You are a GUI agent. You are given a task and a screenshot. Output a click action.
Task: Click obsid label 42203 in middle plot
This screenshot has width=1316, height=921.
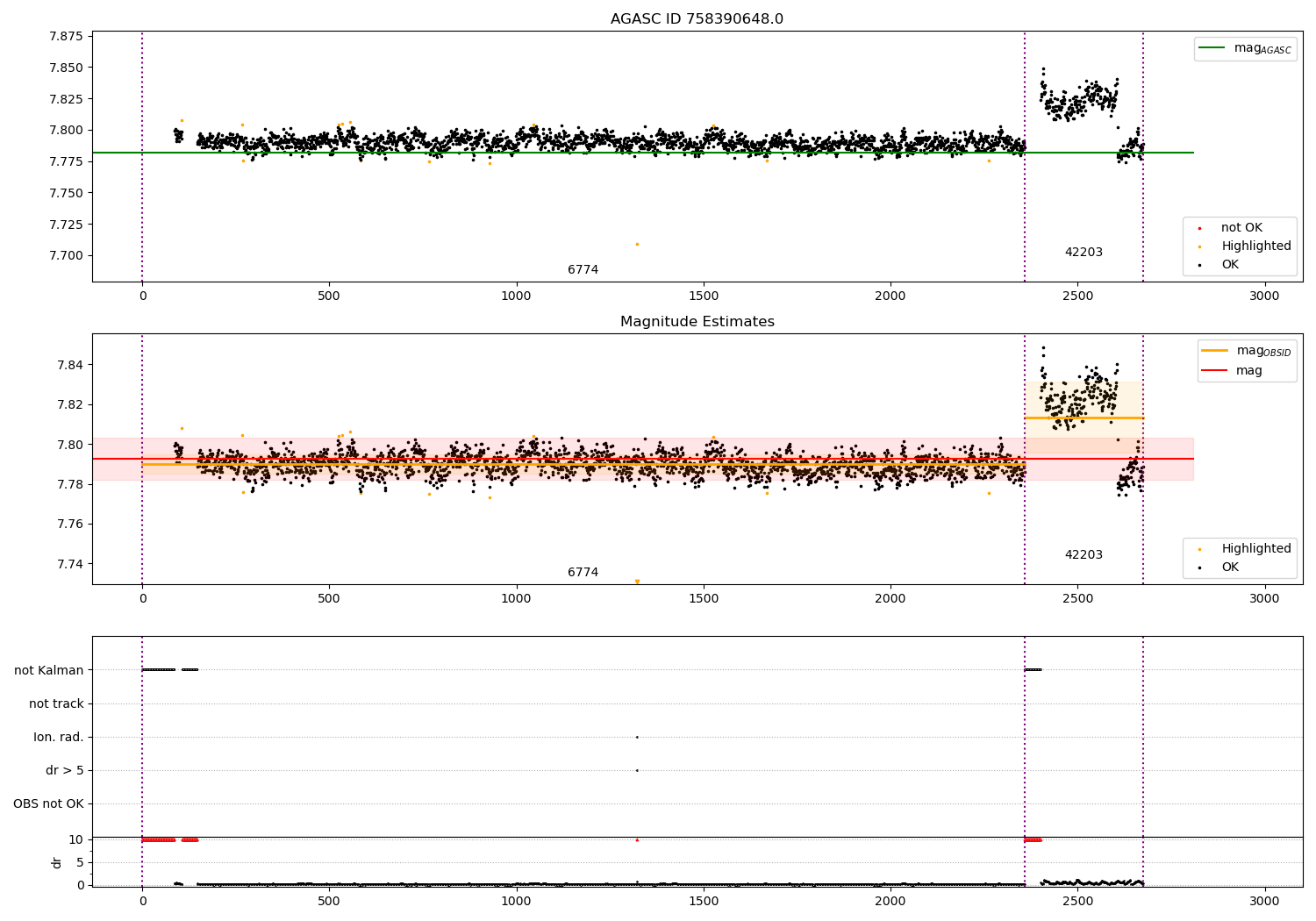pos(1084,555)
